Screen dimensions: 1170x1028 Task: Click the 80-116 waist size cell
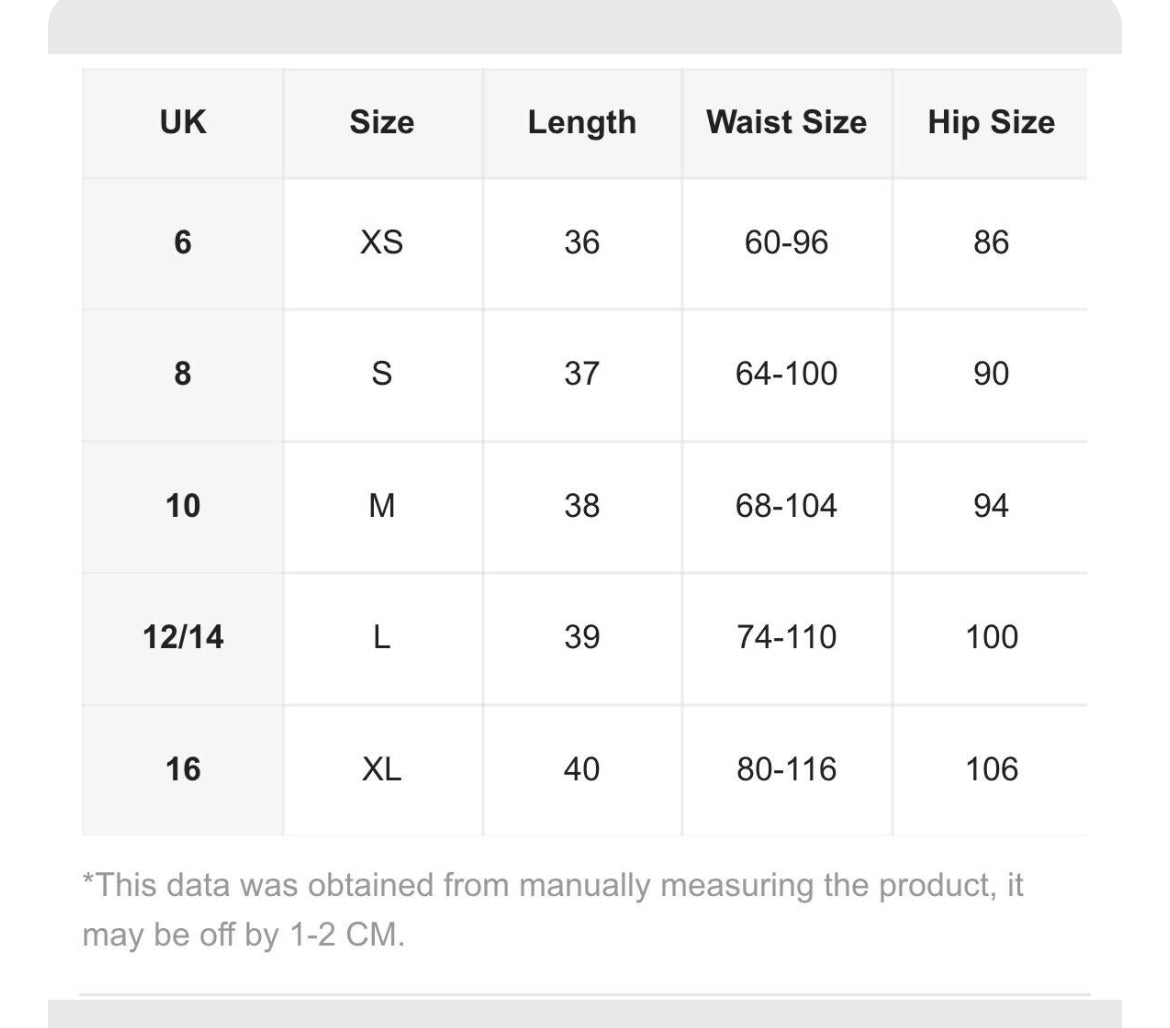786,769
